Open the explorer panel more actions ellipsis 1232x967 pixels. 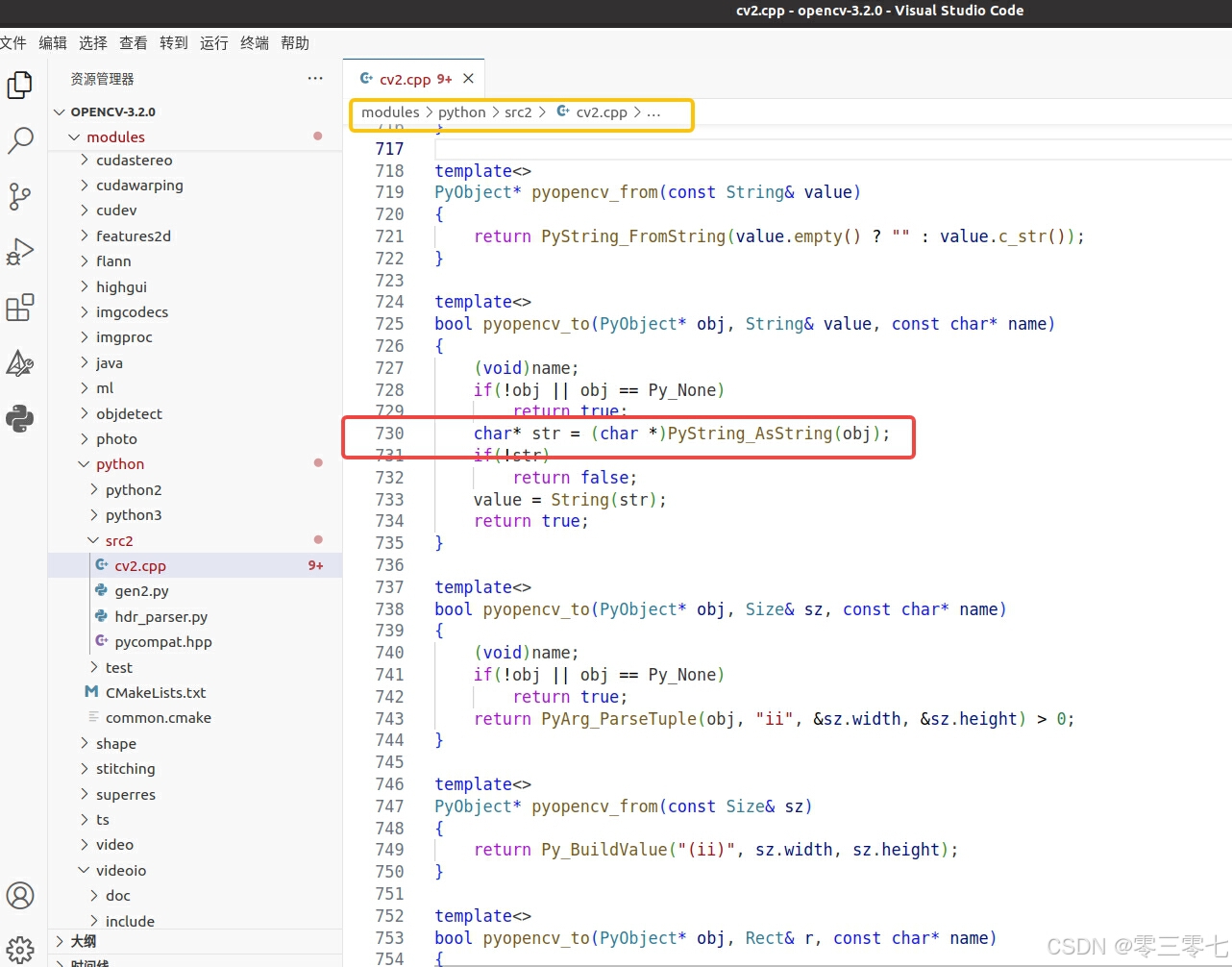pos(315,78)
